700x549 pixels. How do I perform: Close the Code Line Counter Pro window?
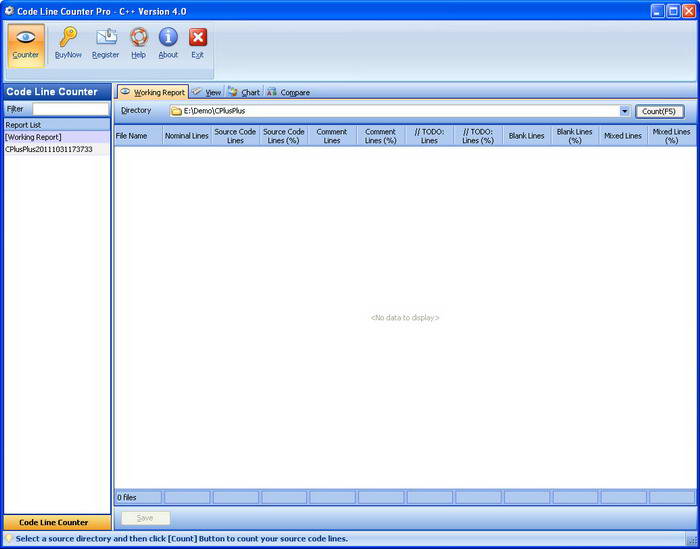[x=689, y=11]
